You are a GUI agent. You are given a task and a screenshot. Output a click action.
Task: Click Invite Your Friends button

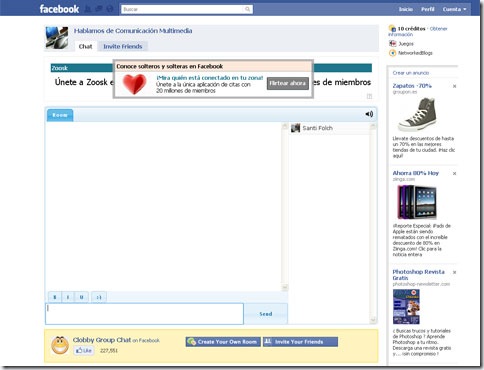(x=300, y=342)
